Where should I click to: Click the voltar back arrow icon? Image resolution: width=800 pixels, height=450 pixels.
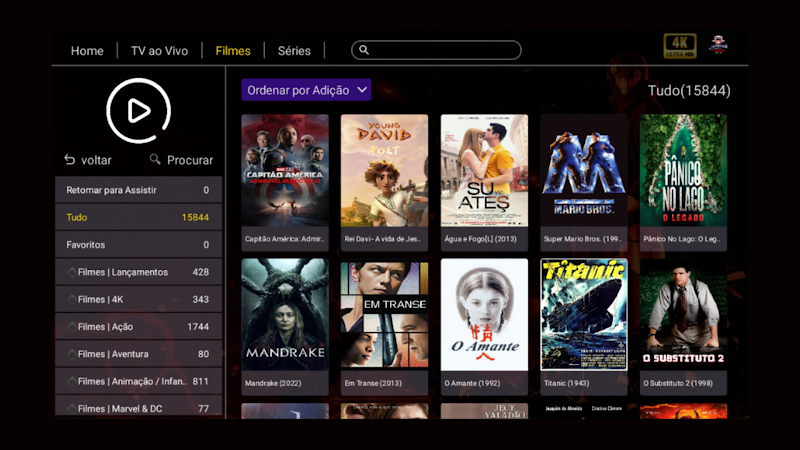point(69,160)
